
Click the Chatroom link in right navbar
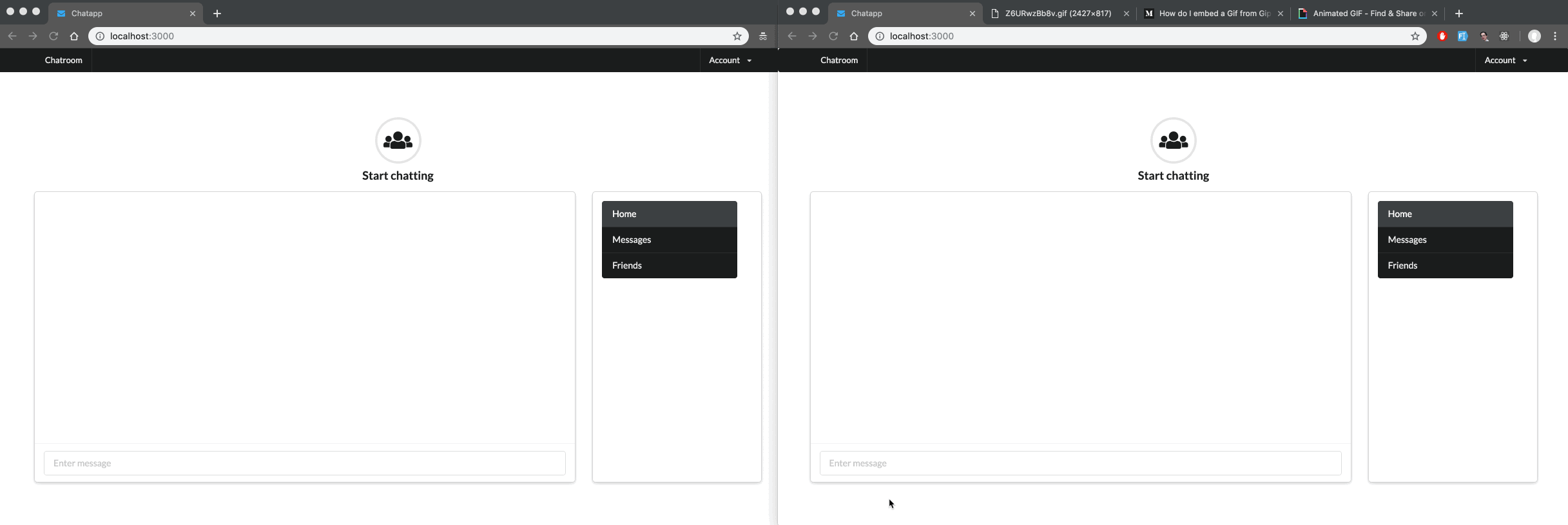(839, 60)
